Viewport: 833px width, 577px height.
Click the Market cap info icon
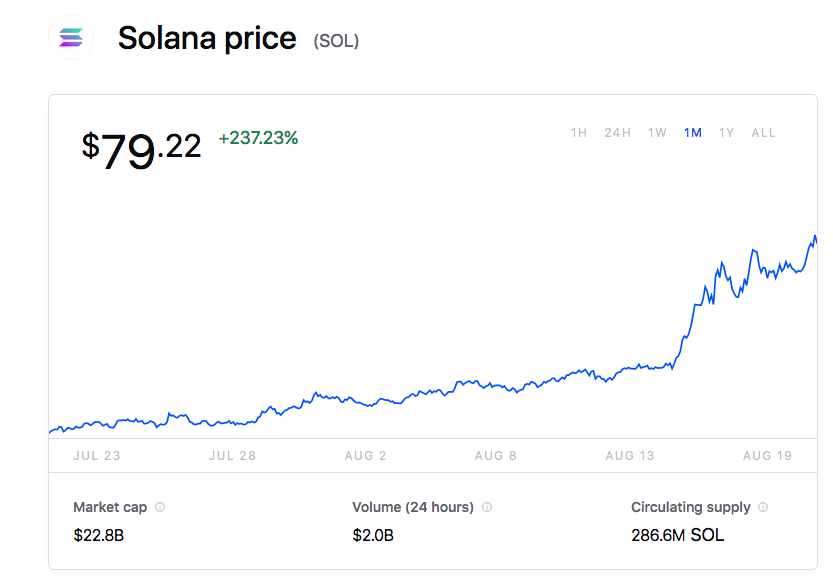(x=160, y=507)
